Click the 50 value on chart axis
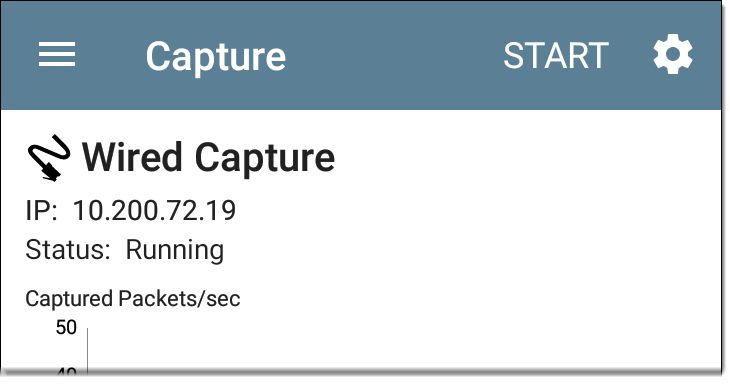This screenshot has width=730, height=386. pos(66,327)
